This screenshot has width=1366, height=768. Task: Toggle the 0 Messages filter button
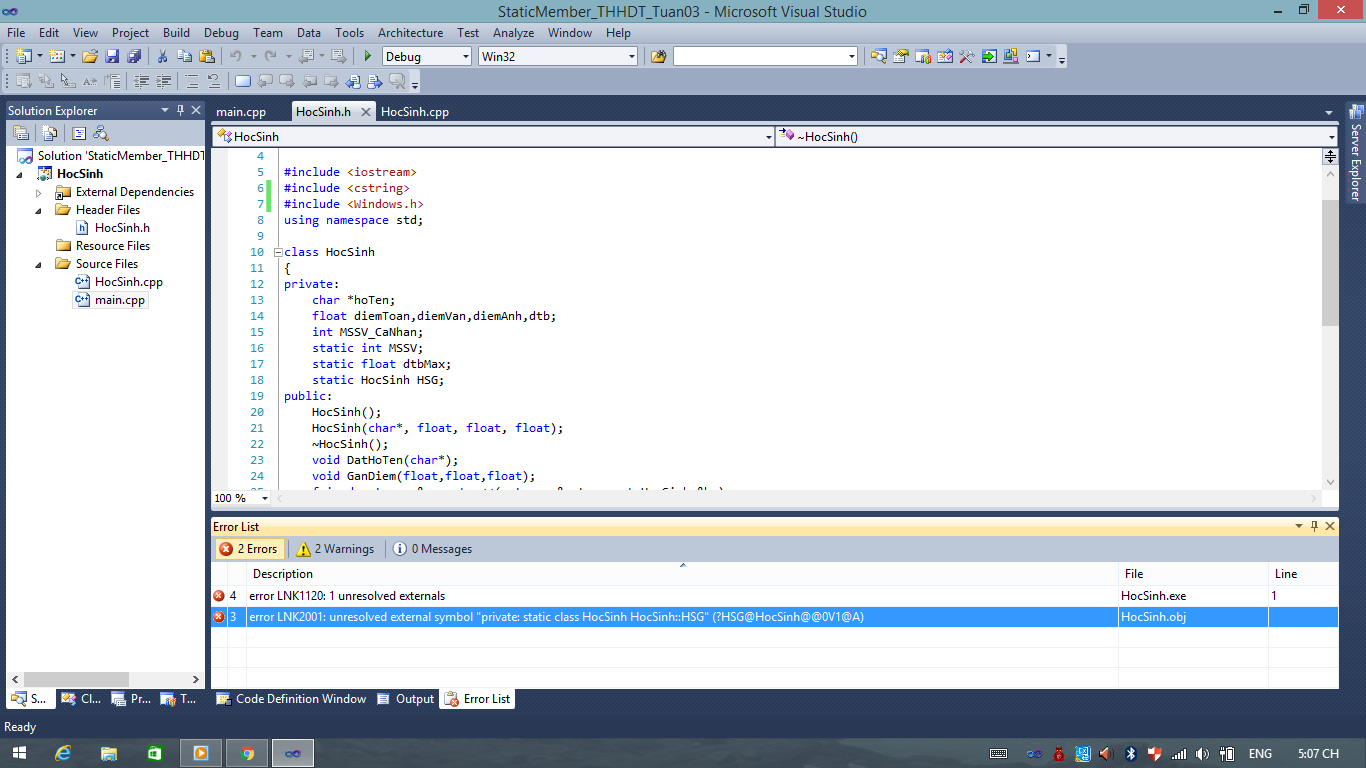click(x=432, y=549)
